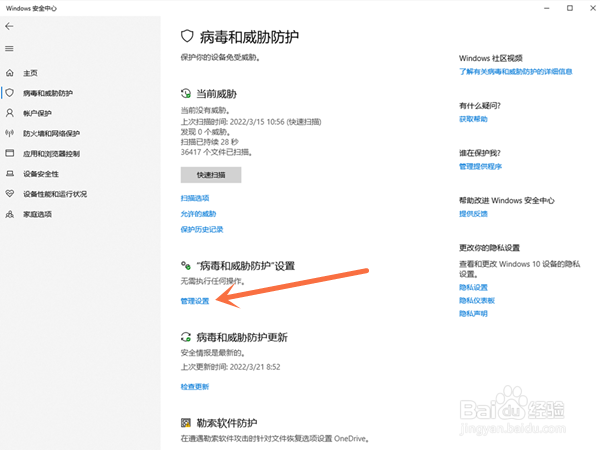Click the 上次更新时间 2022/3/21 8:52 text
This screenshot has height=450, width=600.
(x=230, y=367)
